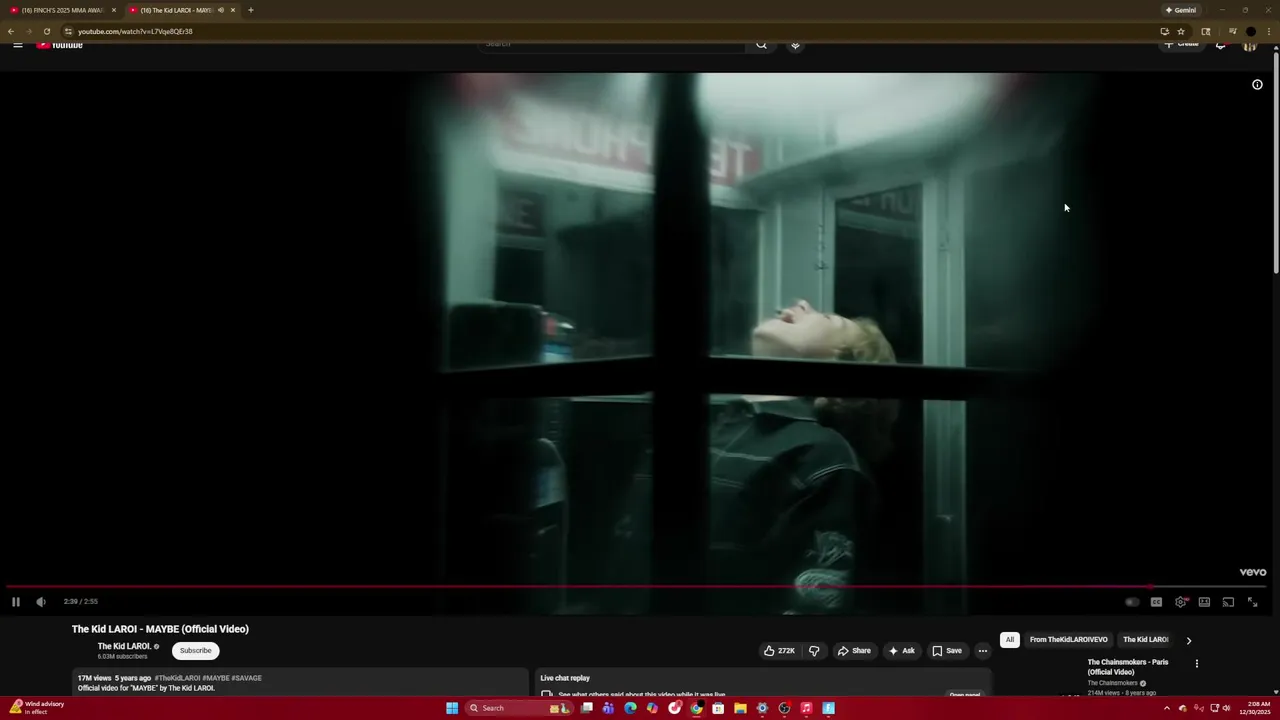
Task: Reload the current page
Action: click(x=46, y=31)
